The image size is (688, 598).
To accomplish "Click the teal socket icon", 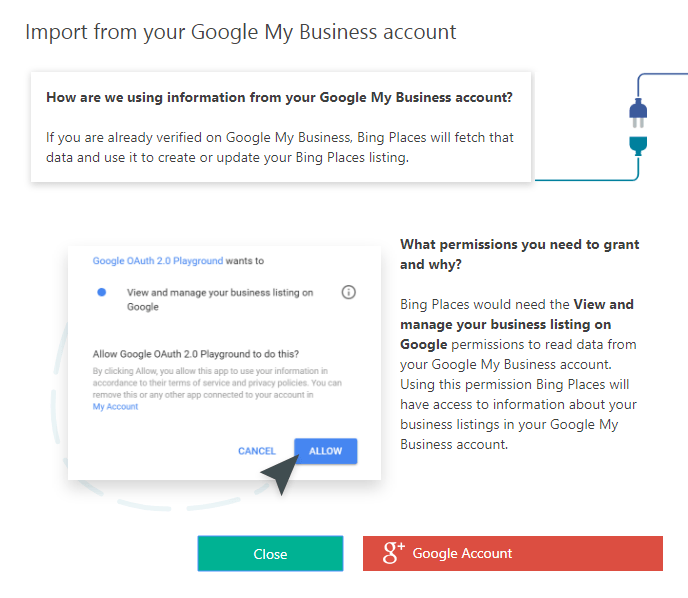I will [638, 146].
